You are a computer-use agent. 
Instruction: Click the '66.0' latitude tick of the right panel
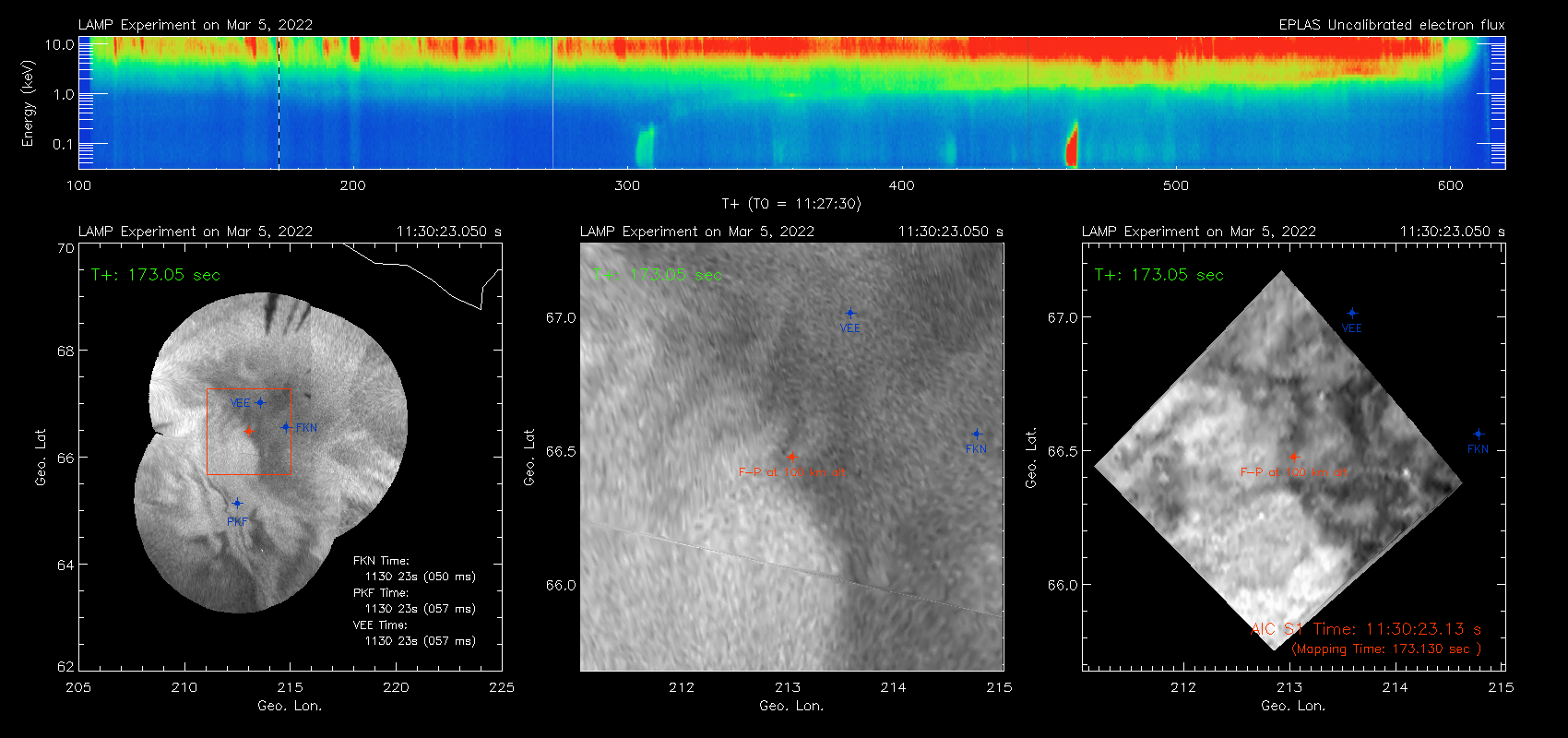(1063, 585)
